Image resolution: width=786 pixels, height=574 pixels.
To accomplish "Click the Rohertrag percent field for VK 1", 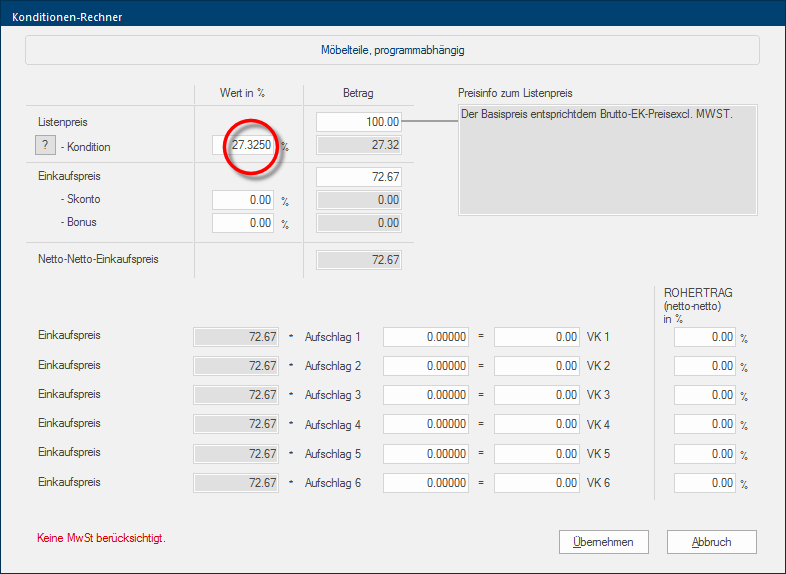I will pyautogui.click(x=705, y=338).
